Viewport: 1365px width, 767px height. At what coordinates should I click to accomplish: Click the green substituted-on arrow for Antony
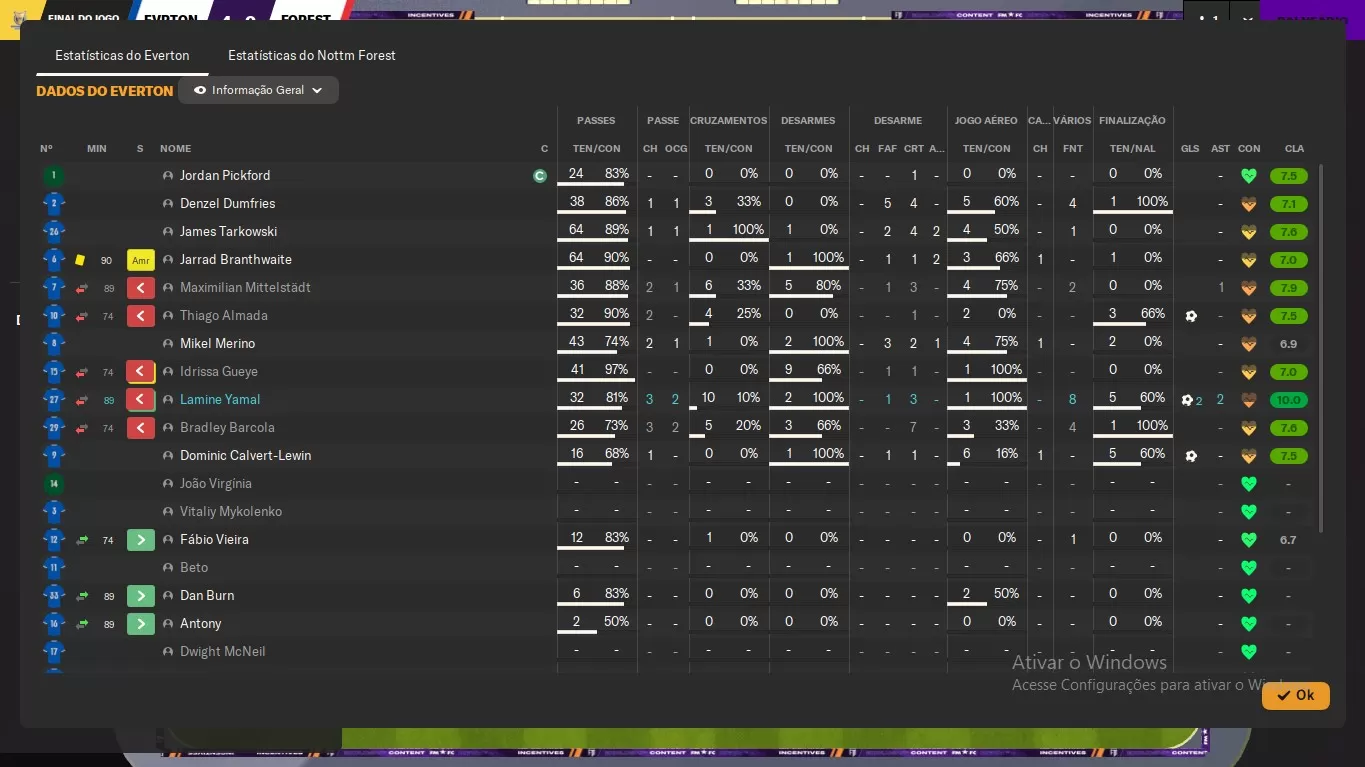point(141,624)
